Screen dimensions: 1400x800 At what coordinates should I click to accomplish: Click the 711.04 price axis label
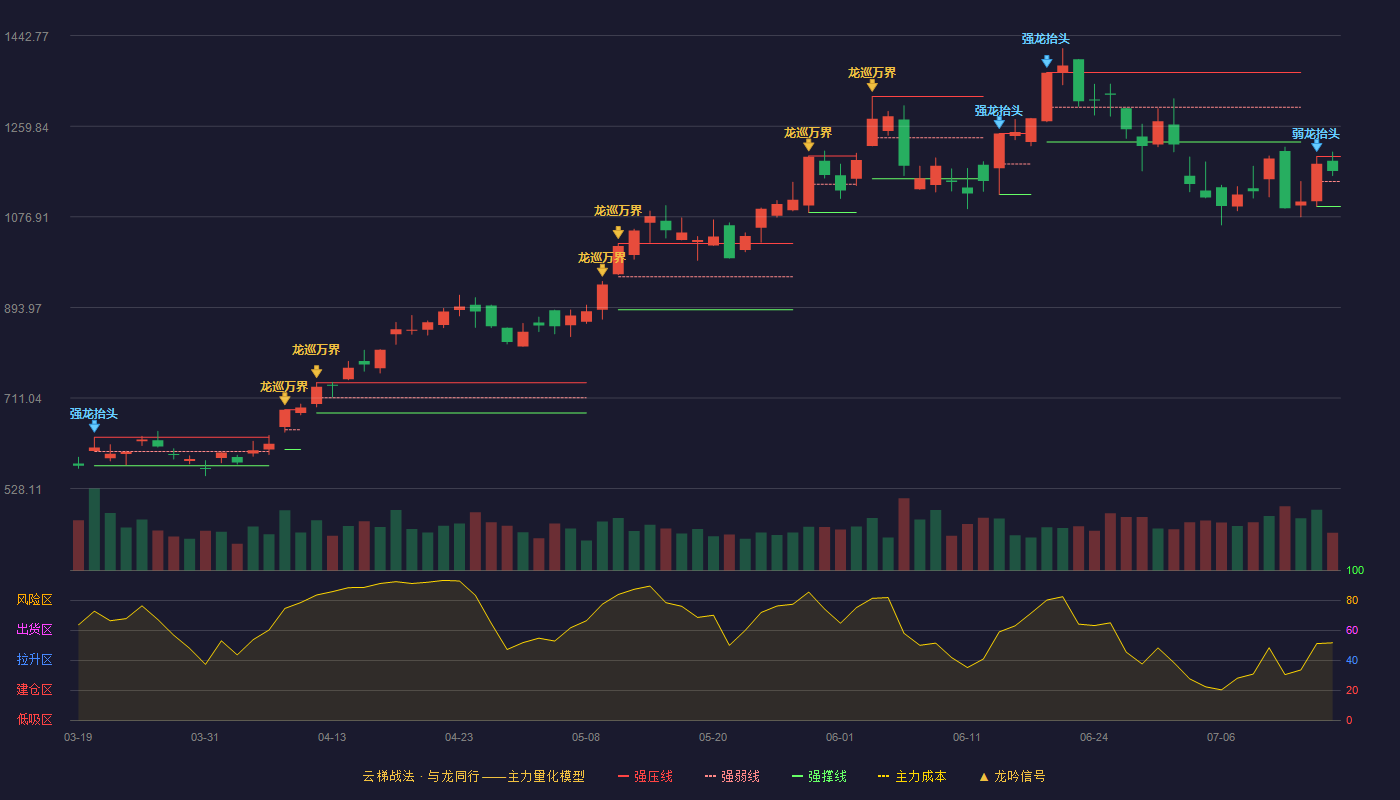point(23,399)
